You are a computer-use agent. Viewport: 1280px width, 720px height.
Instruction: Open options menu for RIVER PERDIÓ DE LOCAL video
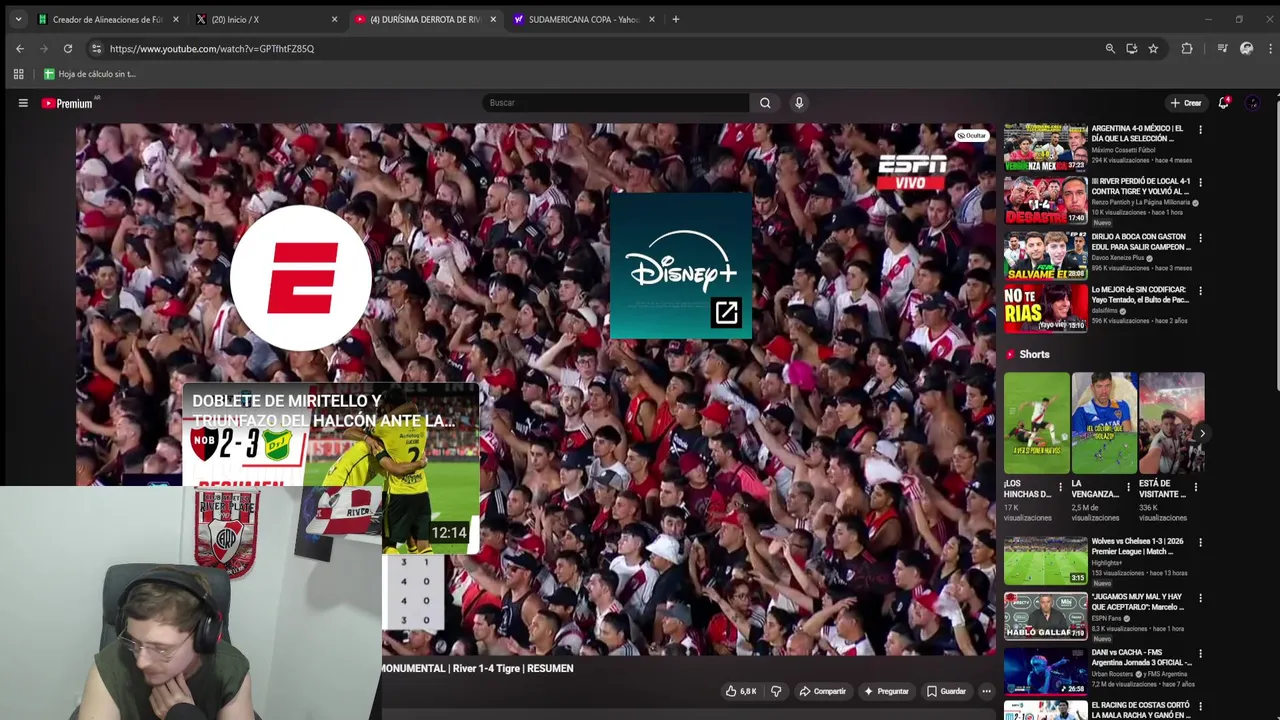pyautogui.click(x=1200, y=183)
